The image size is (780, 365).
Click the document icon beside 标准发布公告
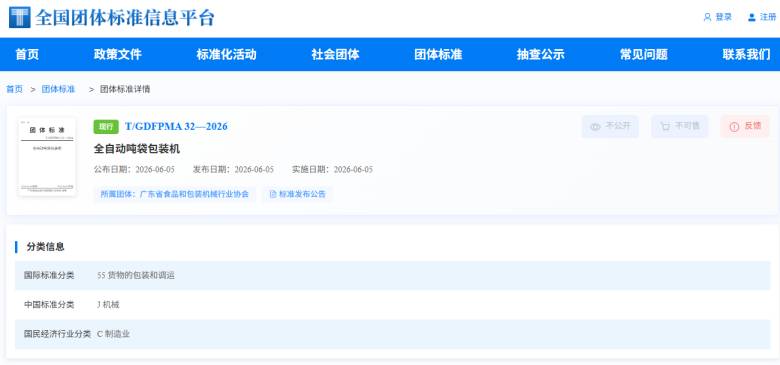tap(273, 194)
